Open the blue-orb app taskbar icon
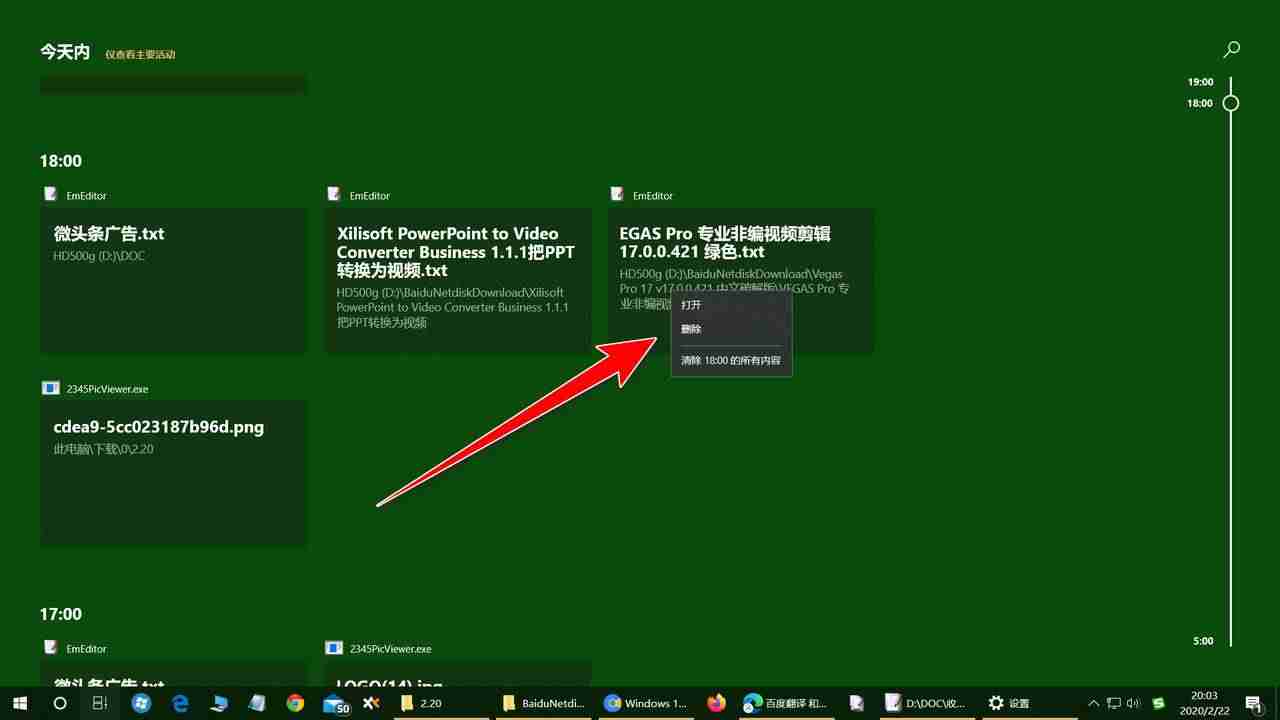This screenshot has width=1280, height=720. pyautogui.click(x=141, y=703)
